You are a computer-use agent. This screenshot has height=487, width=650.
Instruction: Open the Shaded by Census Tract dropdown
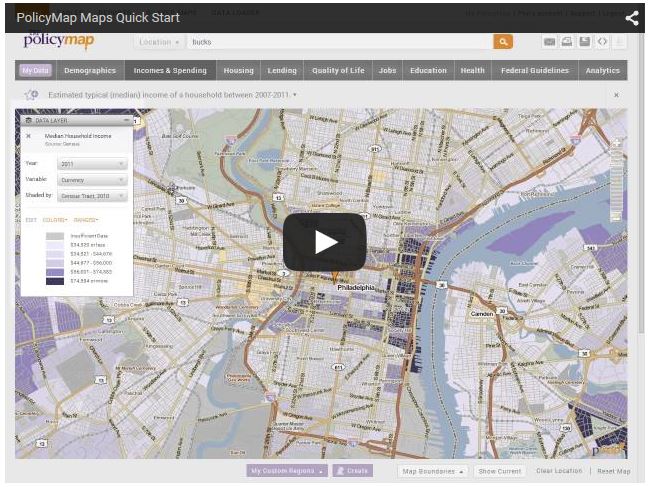click(92, 196)
